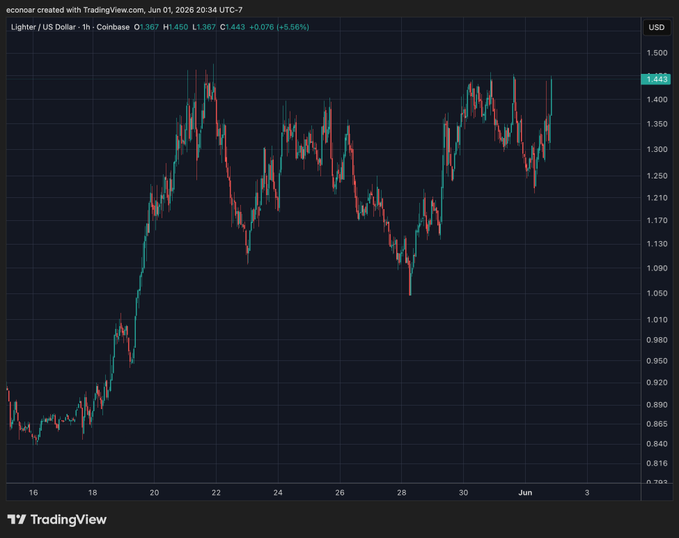Click the close value C1.443

pos(233,27)
